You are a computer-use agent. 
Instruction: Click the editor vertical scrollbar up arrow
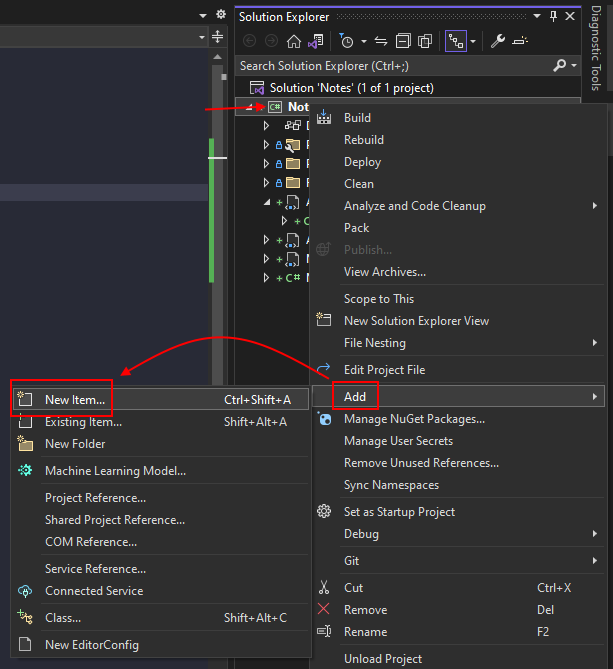point(218,57)
